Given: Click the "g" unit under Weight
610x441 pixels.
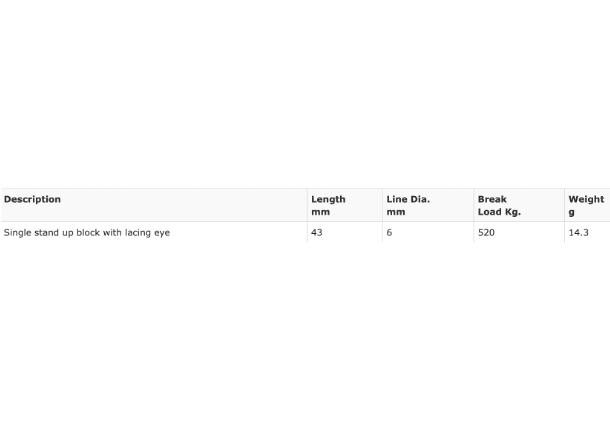Looking at the screenshot, I should (571, 212).
